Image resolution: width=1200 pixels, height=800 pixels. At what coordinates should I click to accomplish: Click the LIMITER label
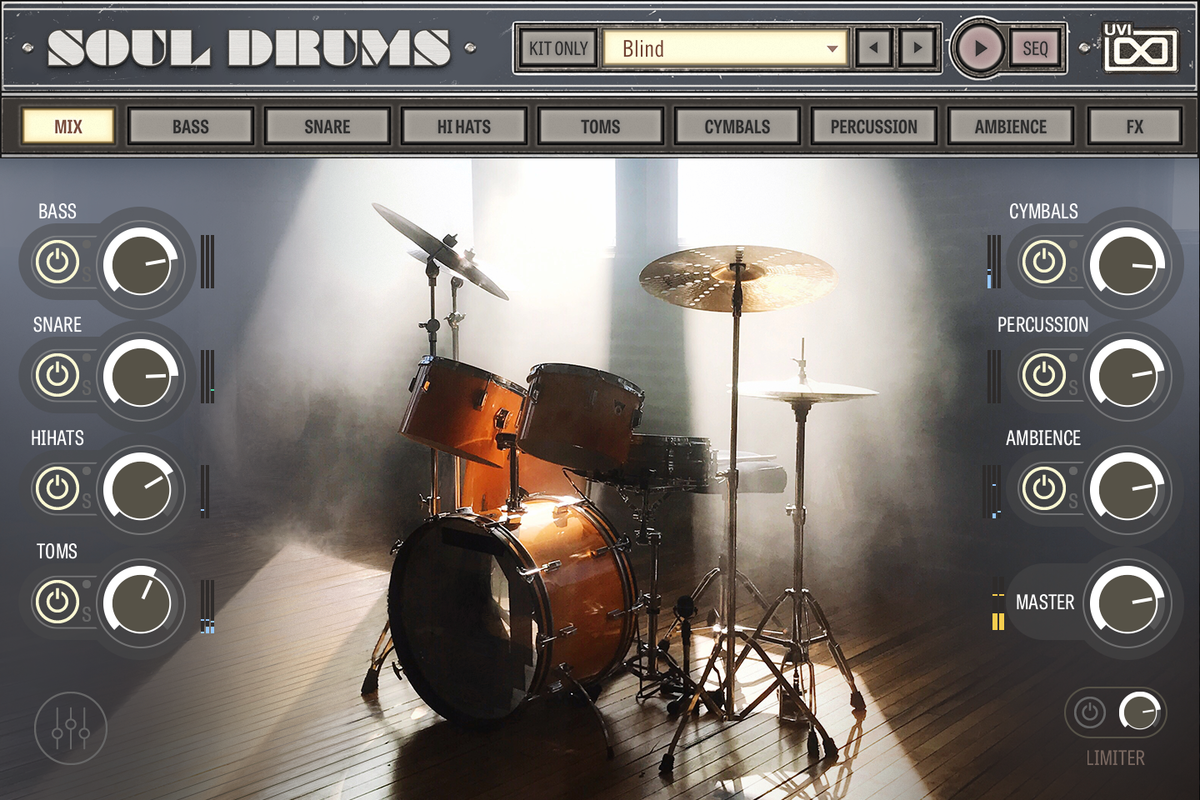click(x=1116, y=758)
